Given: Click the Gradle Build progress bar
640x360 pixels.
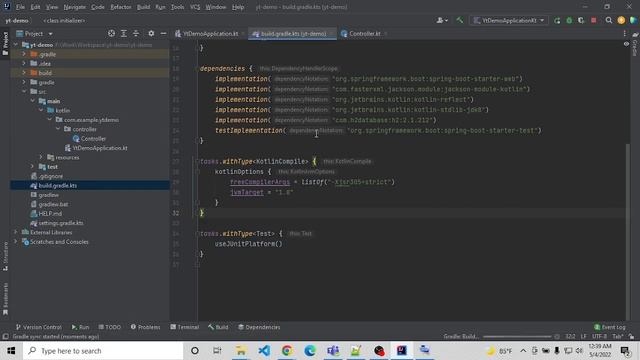Looking at the screenshot, I should click(x=517, y=336).
